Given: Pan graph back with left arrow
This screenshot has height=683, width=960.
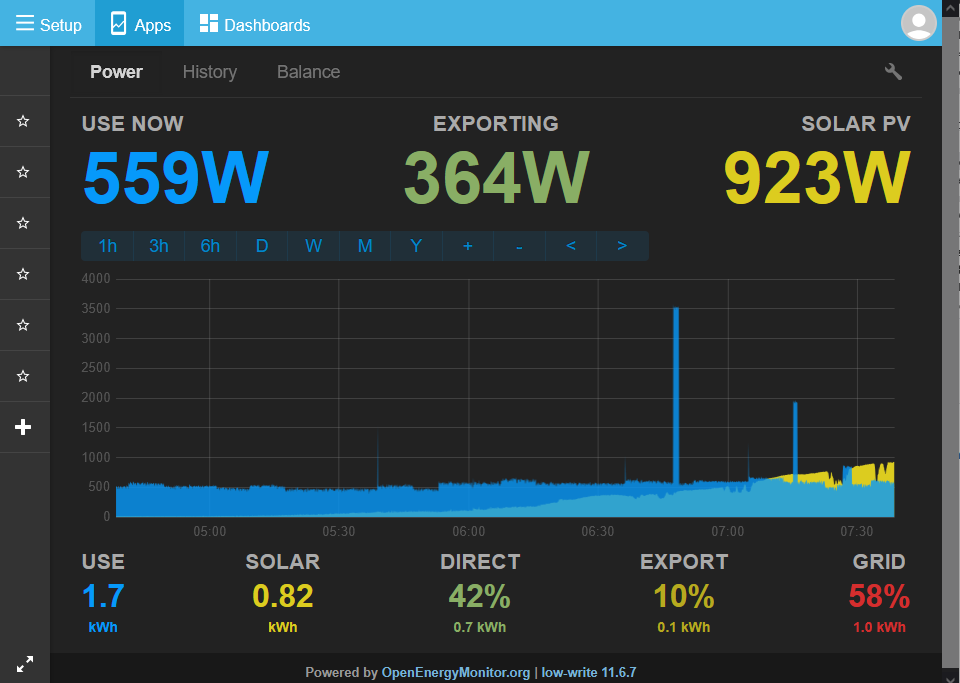Looking at the screenshot, I should (x=571, y=246).
